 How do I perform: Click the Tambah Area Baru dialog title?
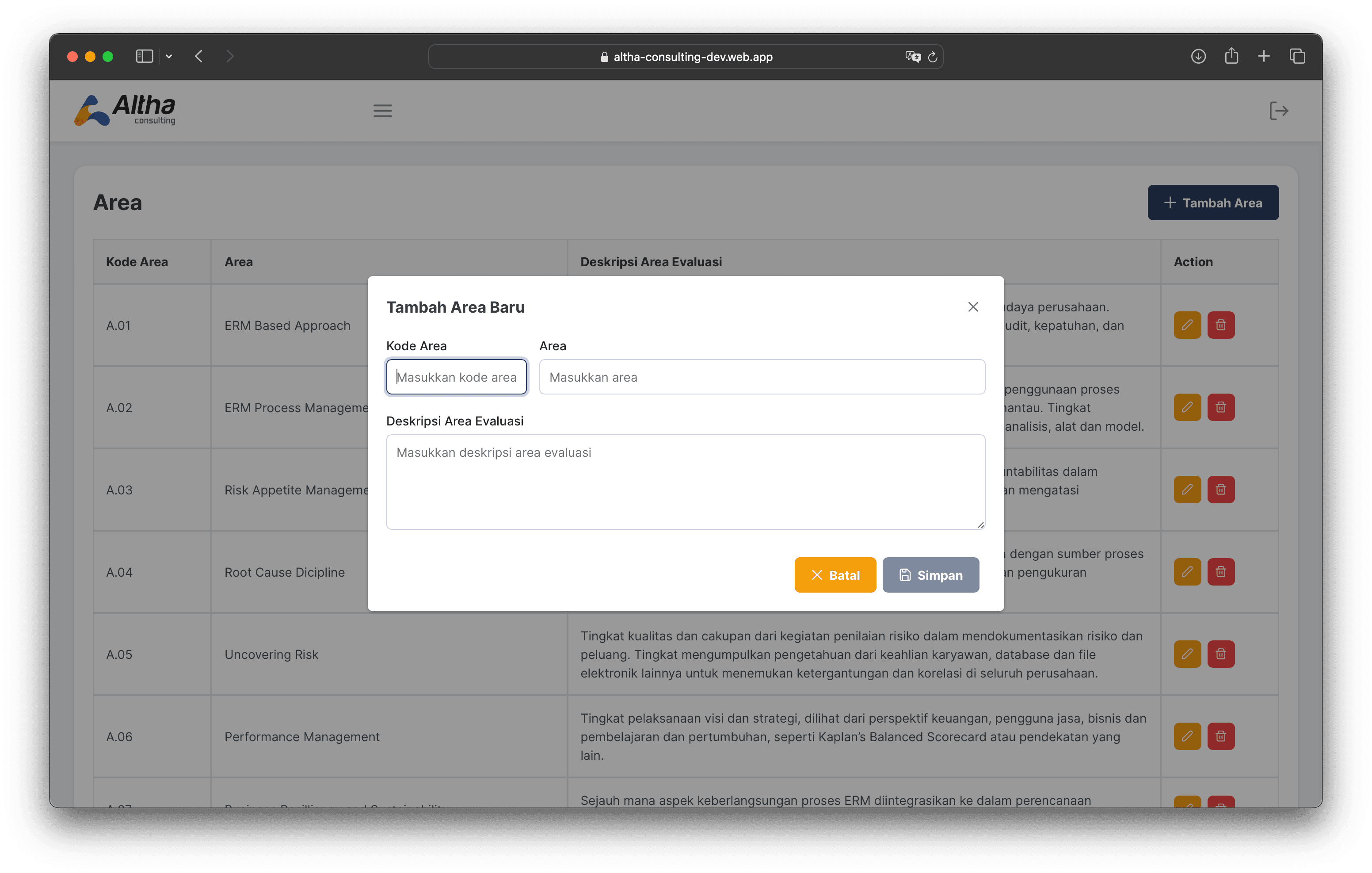click(x=455, y=307)
